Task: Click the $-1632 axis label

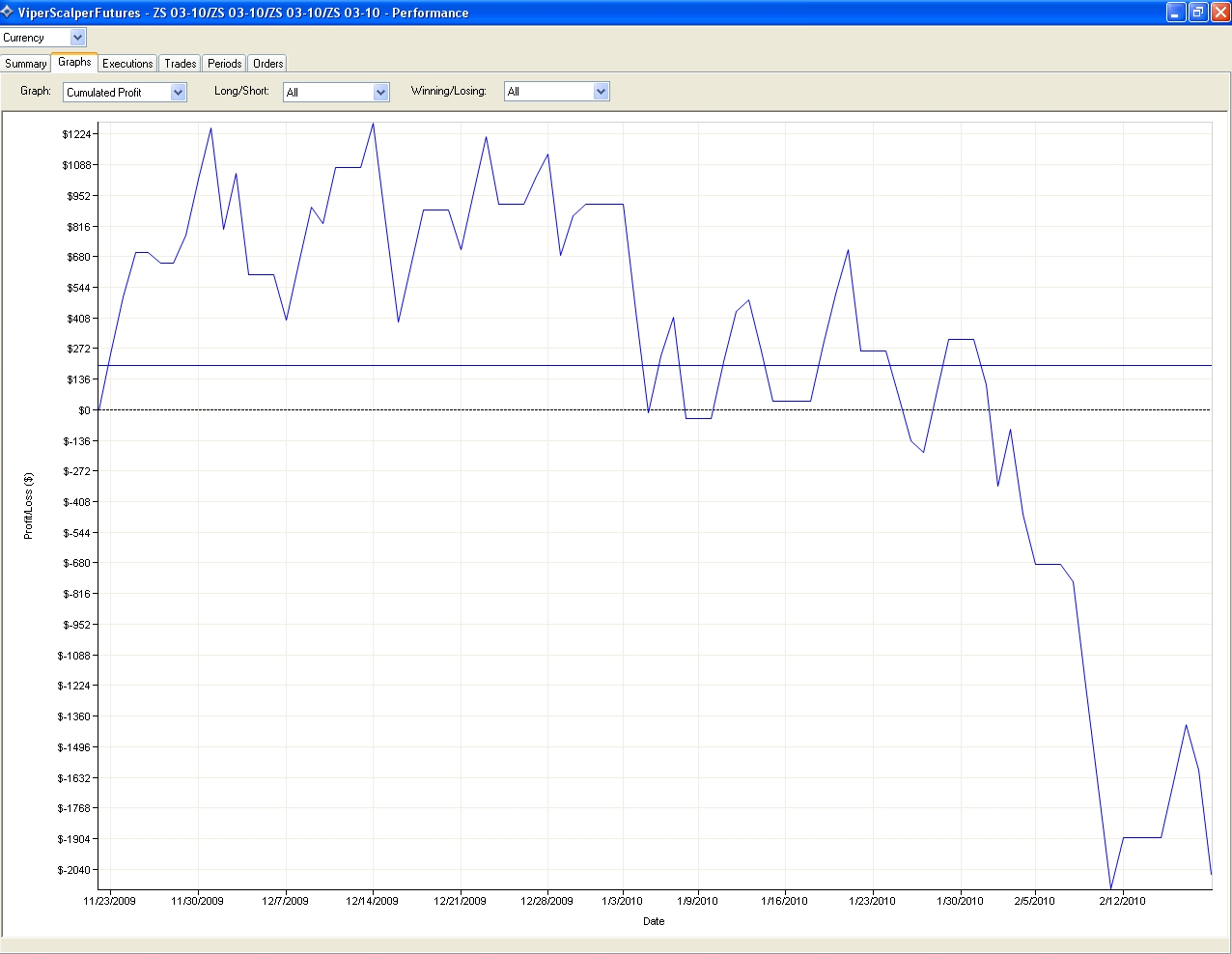Action: point(74,778)
